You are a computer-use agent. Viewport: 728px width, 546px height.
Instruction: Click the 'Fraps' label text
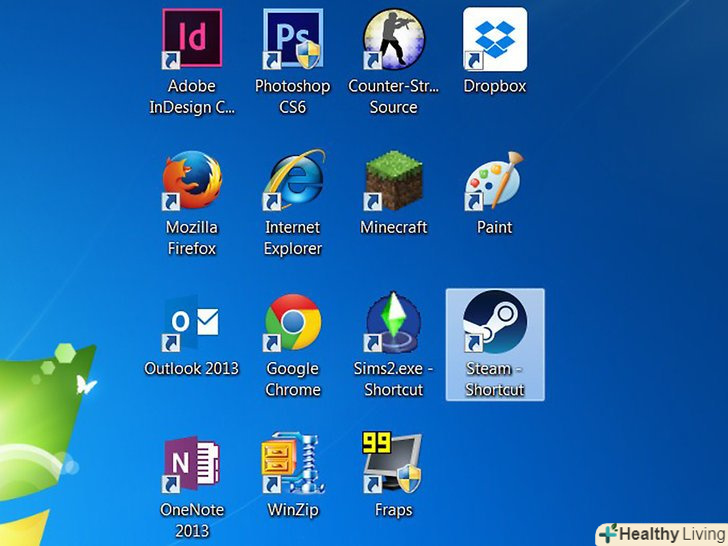pyautogui.click(x=394, y=510)
